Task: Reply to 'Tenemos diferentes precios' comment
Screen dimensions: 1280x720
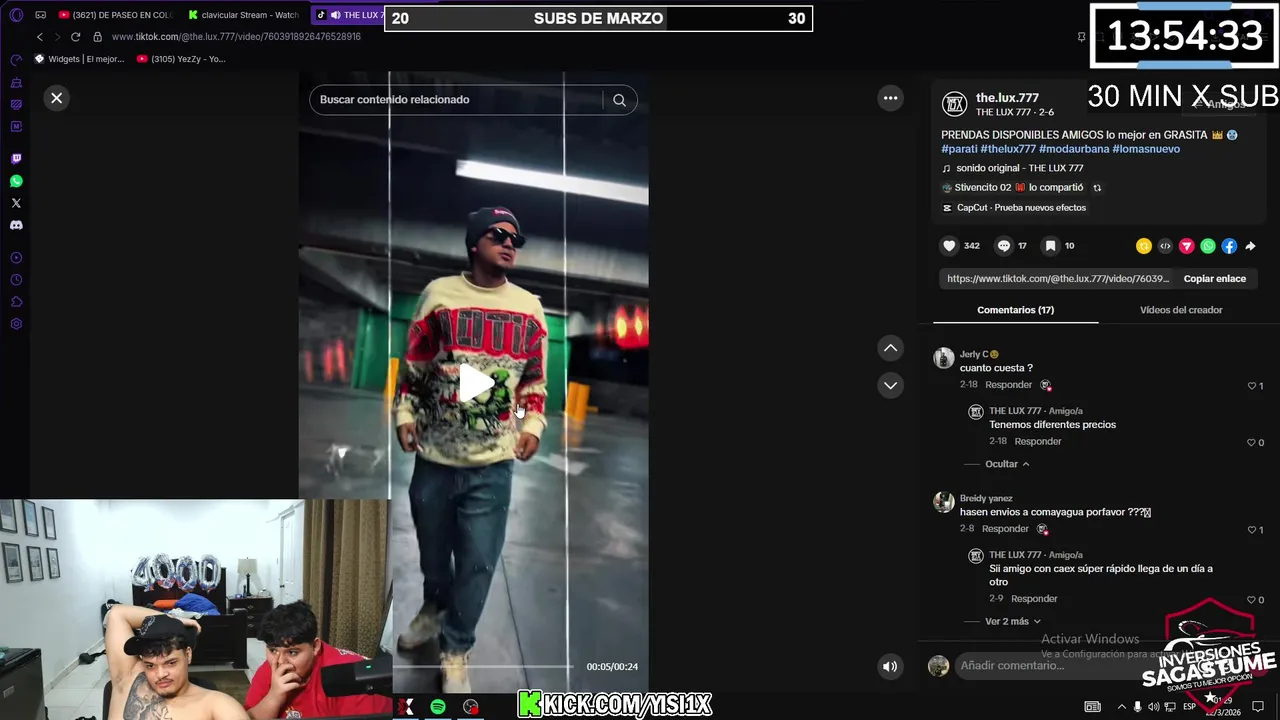Action: coord(1038,442)
